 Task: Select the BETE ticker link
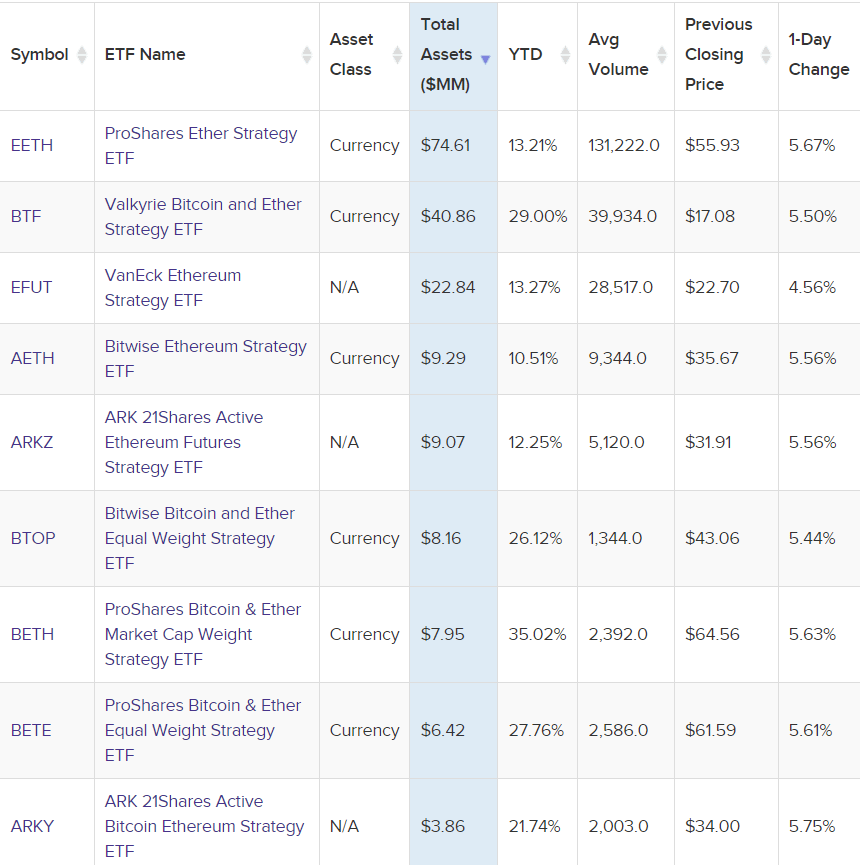[x=31, y=730]
